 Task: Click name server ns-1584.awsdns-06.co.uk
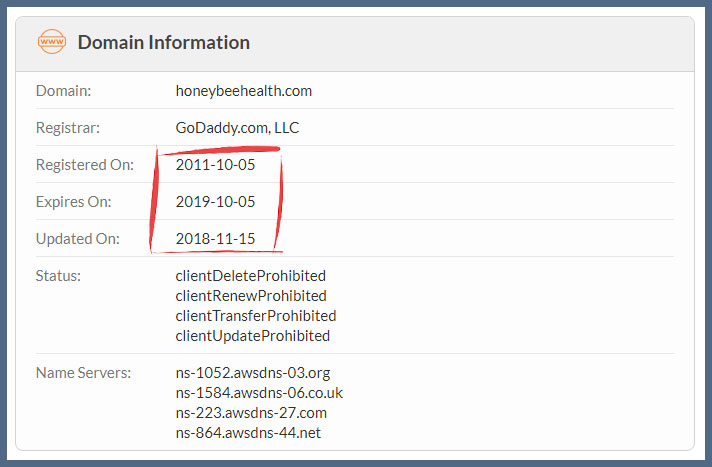(258, 393)
